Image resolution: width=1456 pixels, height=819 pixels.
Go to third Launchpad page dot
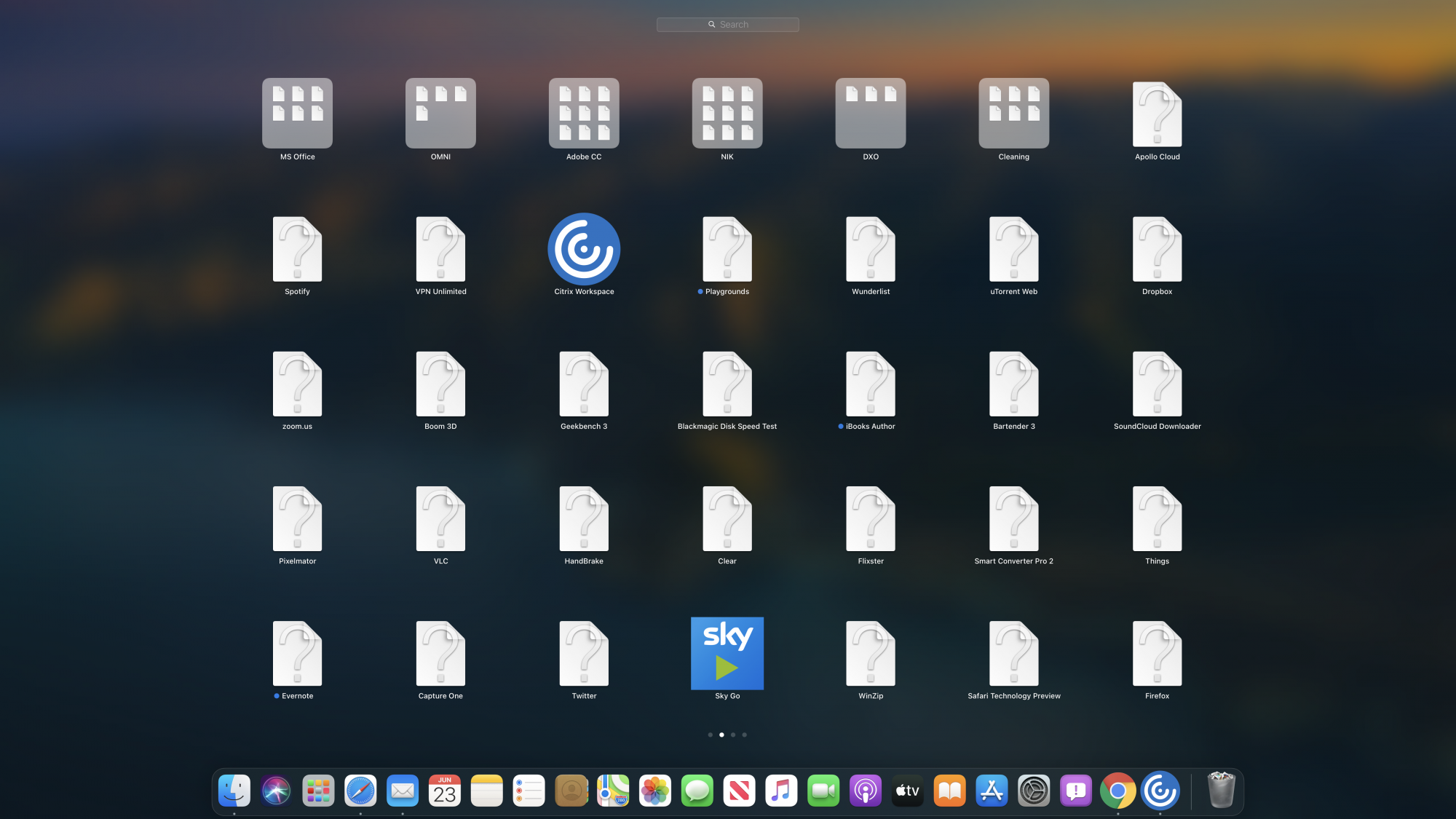[x=733, y=735]
